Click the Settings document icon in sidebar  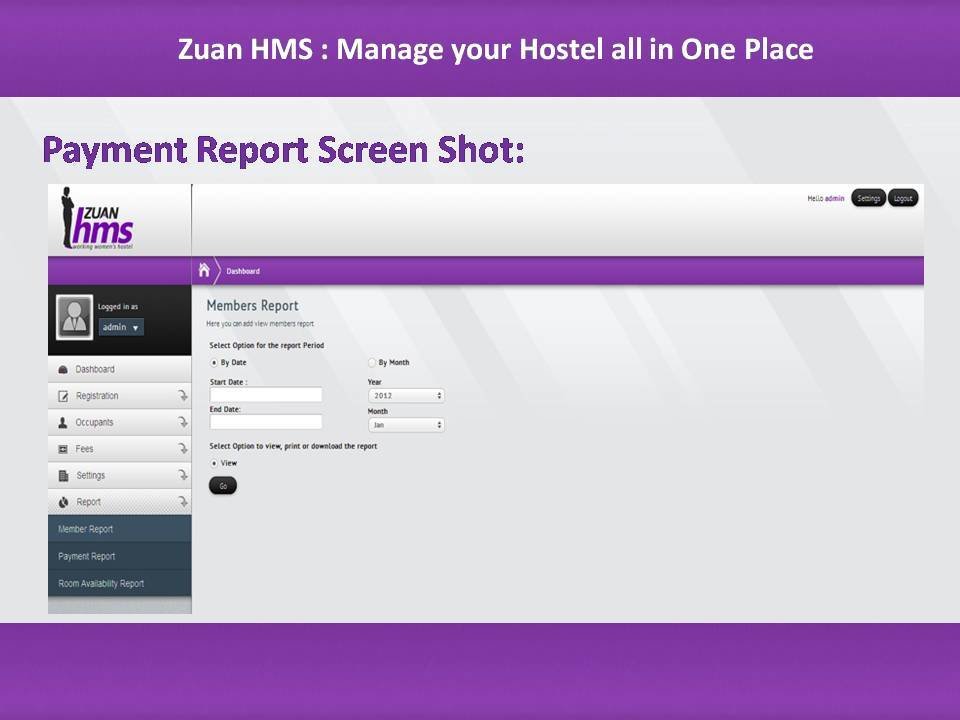[x=63, y=476]
